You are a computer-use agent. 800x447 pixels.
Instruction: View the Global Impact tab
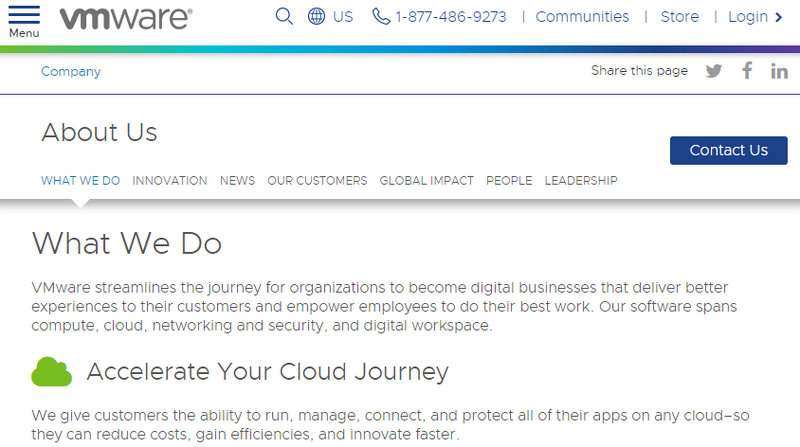click(x=426, y=181)
